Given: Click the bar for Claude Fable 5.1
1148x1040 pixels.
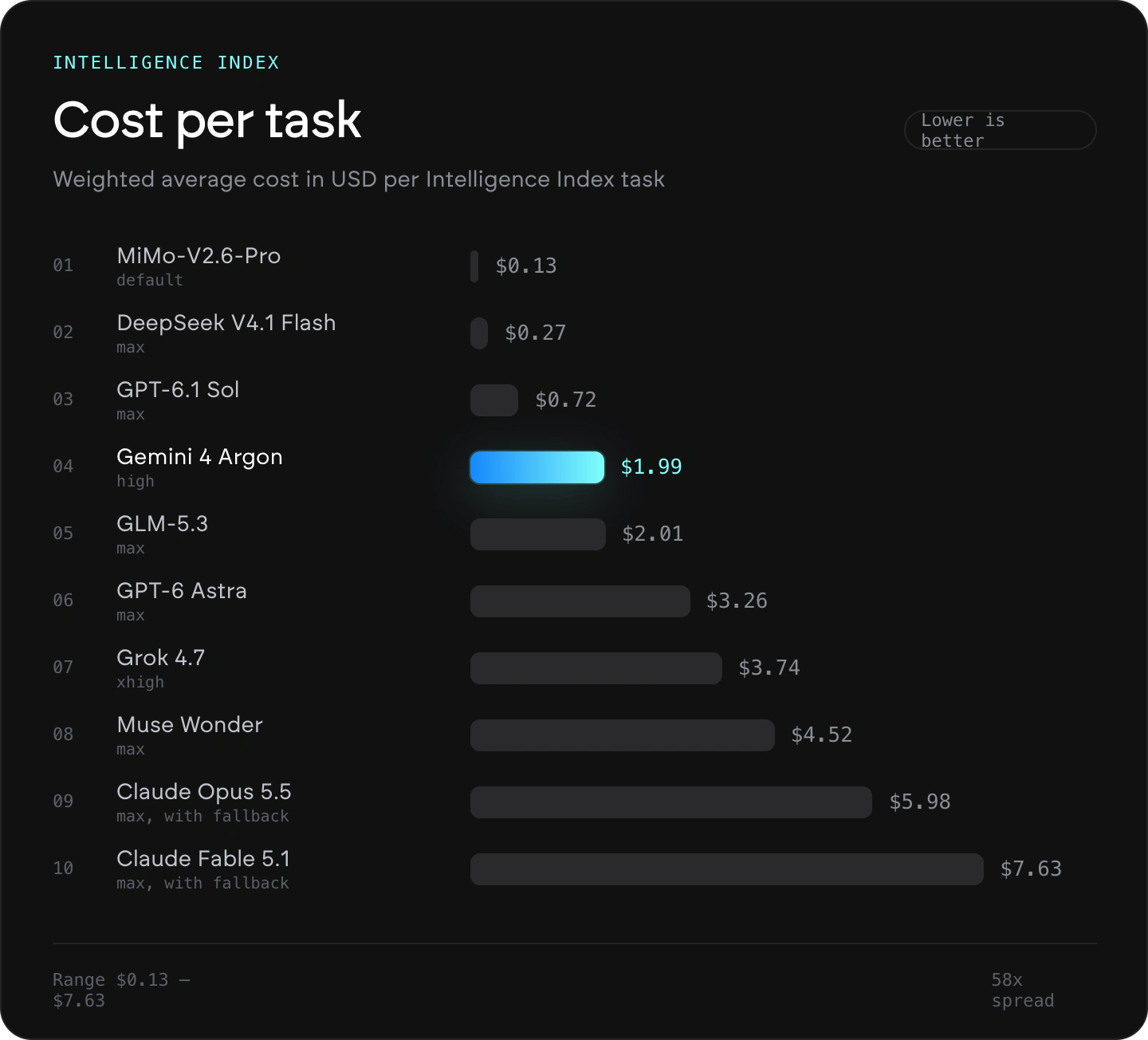Looking at the screenshot, I should tap(727, 869).
